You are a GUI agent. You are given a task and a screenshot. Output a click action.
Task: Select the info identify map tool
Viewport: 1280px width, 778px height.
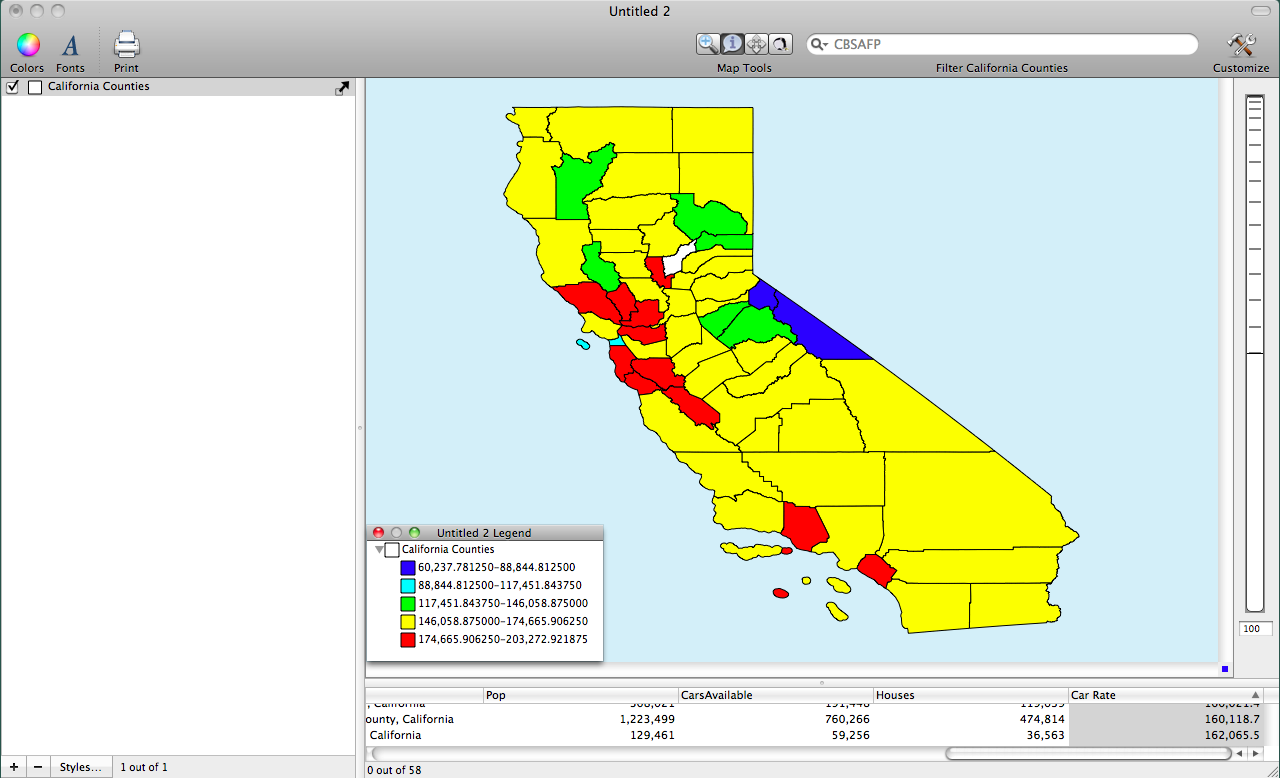732,44
